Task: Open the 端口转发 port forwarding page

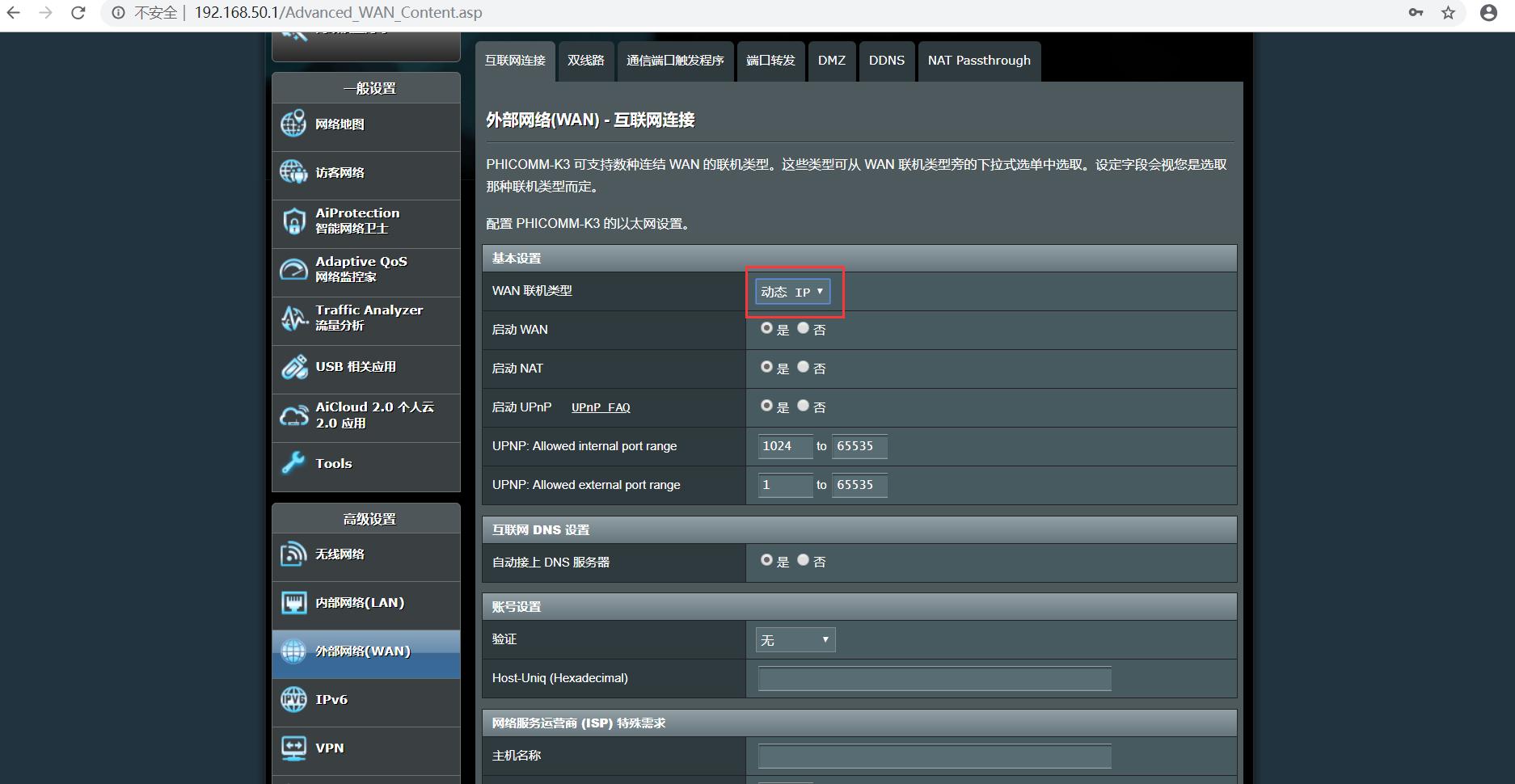Action: [770, 61]
